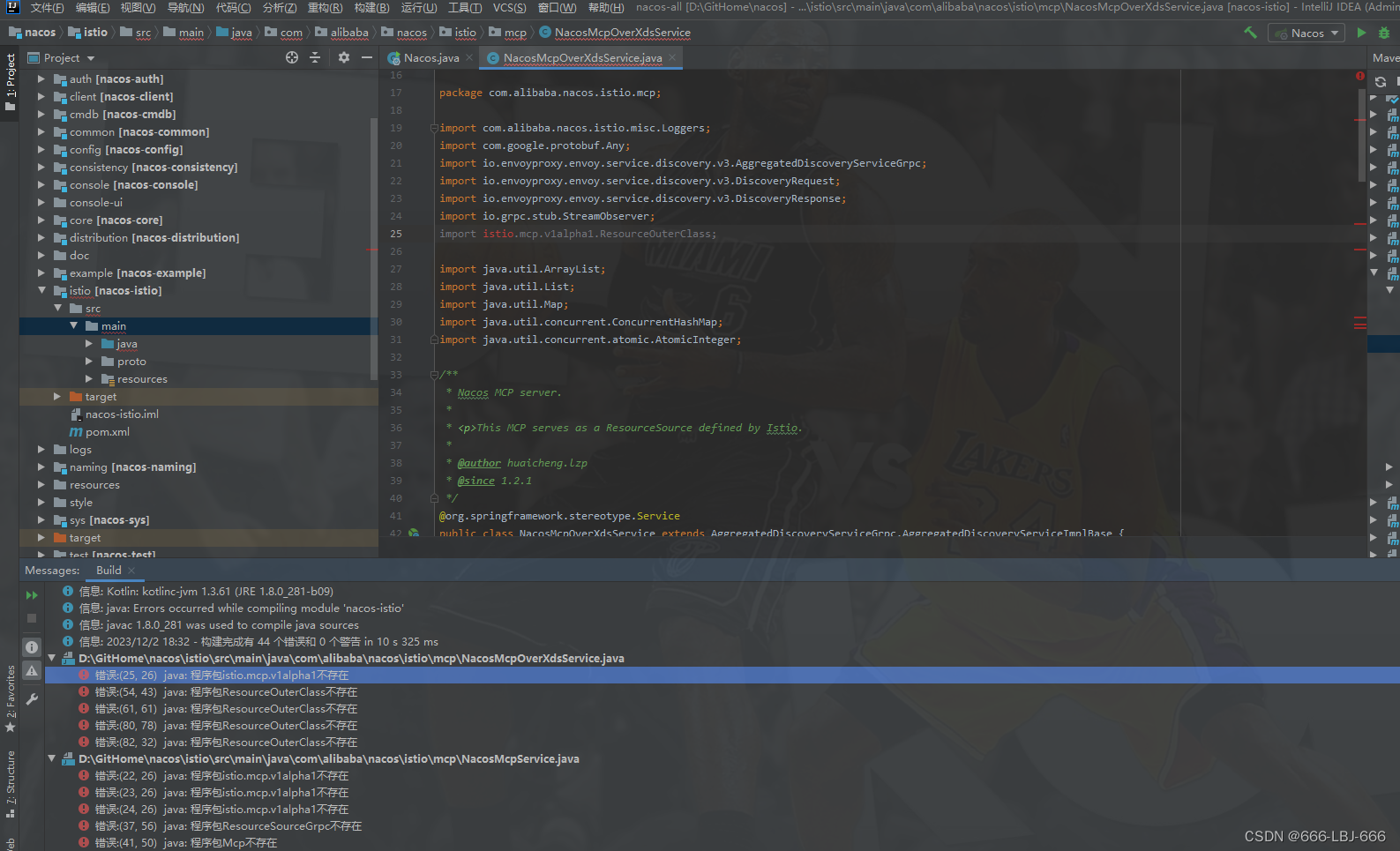Refresh Maven projects icon
Image resolution: width=1400 pixels, height=851 pixels.
[x=1381, y=82]
